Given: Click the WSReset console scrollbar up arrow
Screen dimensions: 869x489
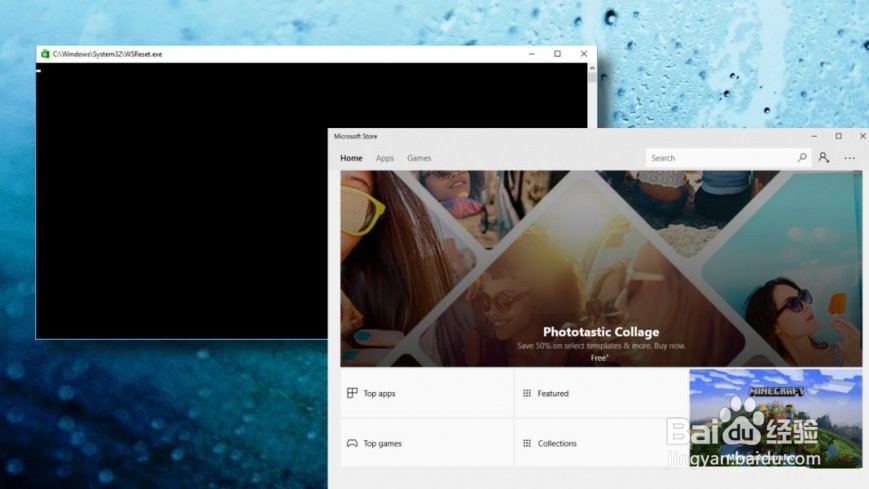Looking at the screenshot, I should 592,68.
